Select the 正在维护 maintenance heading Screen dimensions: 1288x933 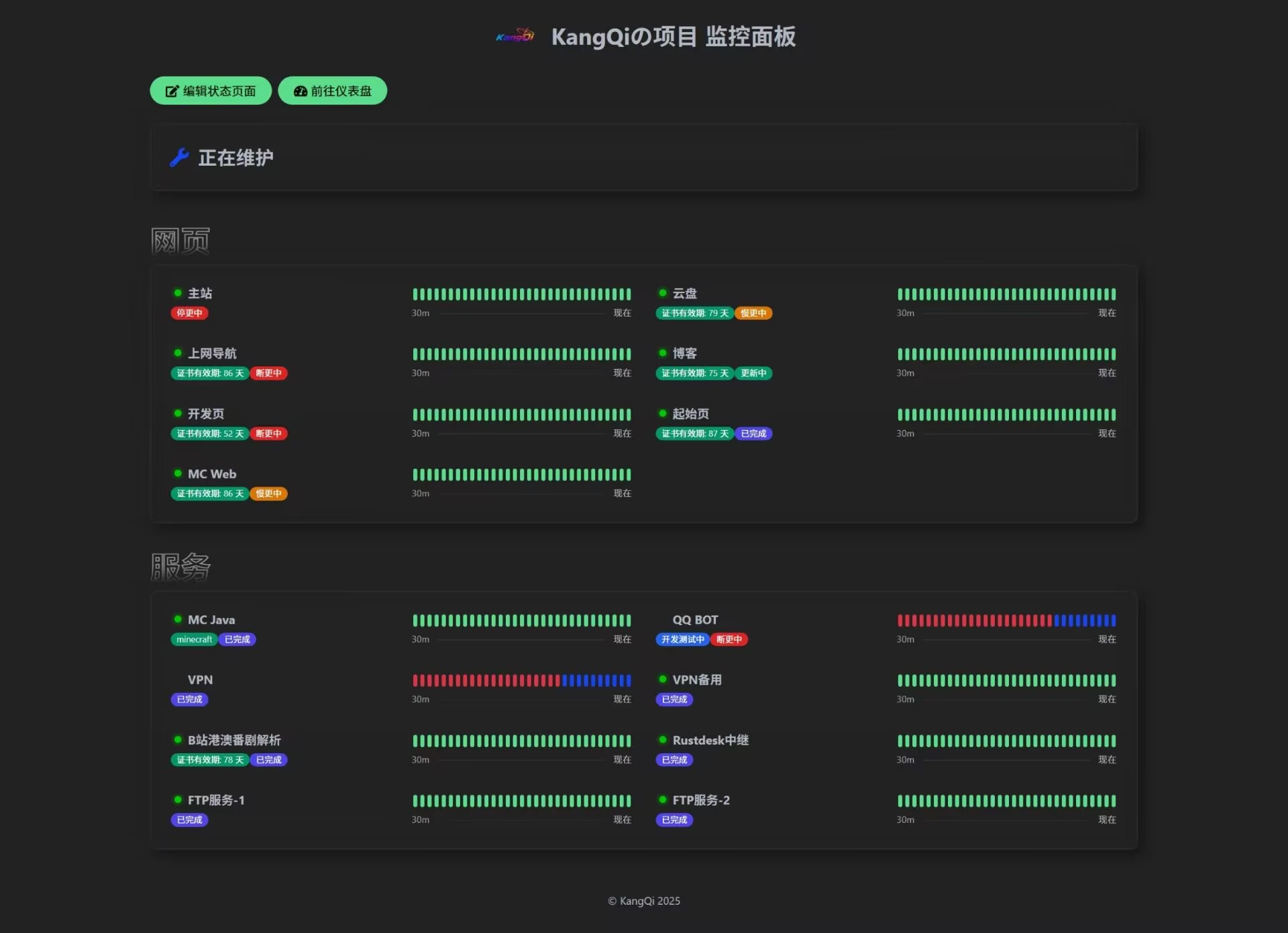(x=235, y=158)
